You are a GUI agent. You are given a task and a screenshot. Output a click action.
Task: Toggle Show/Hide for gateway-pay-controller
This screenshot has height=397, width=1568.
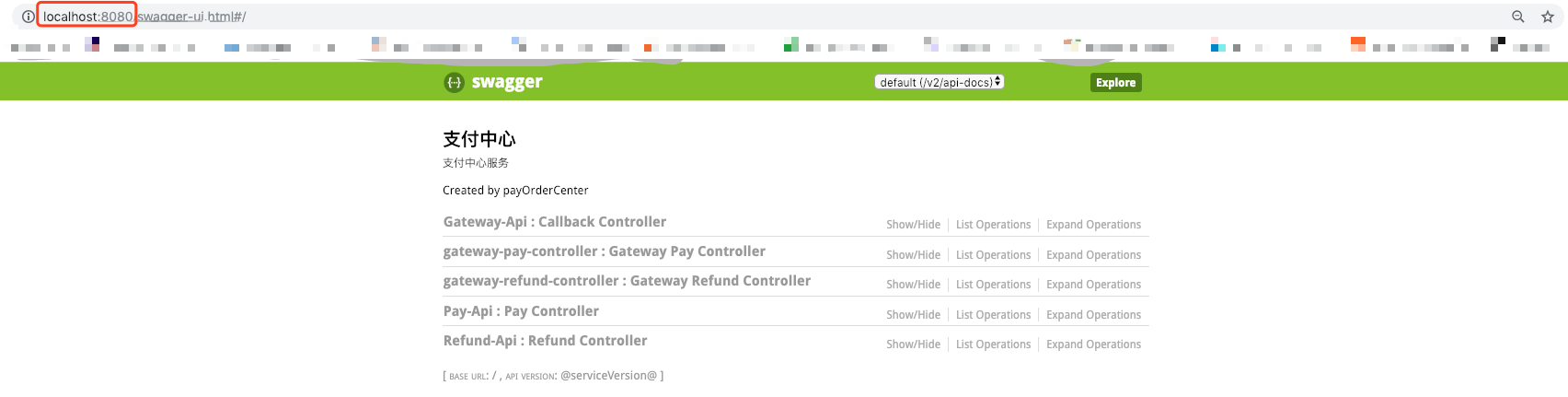(913, 255)
